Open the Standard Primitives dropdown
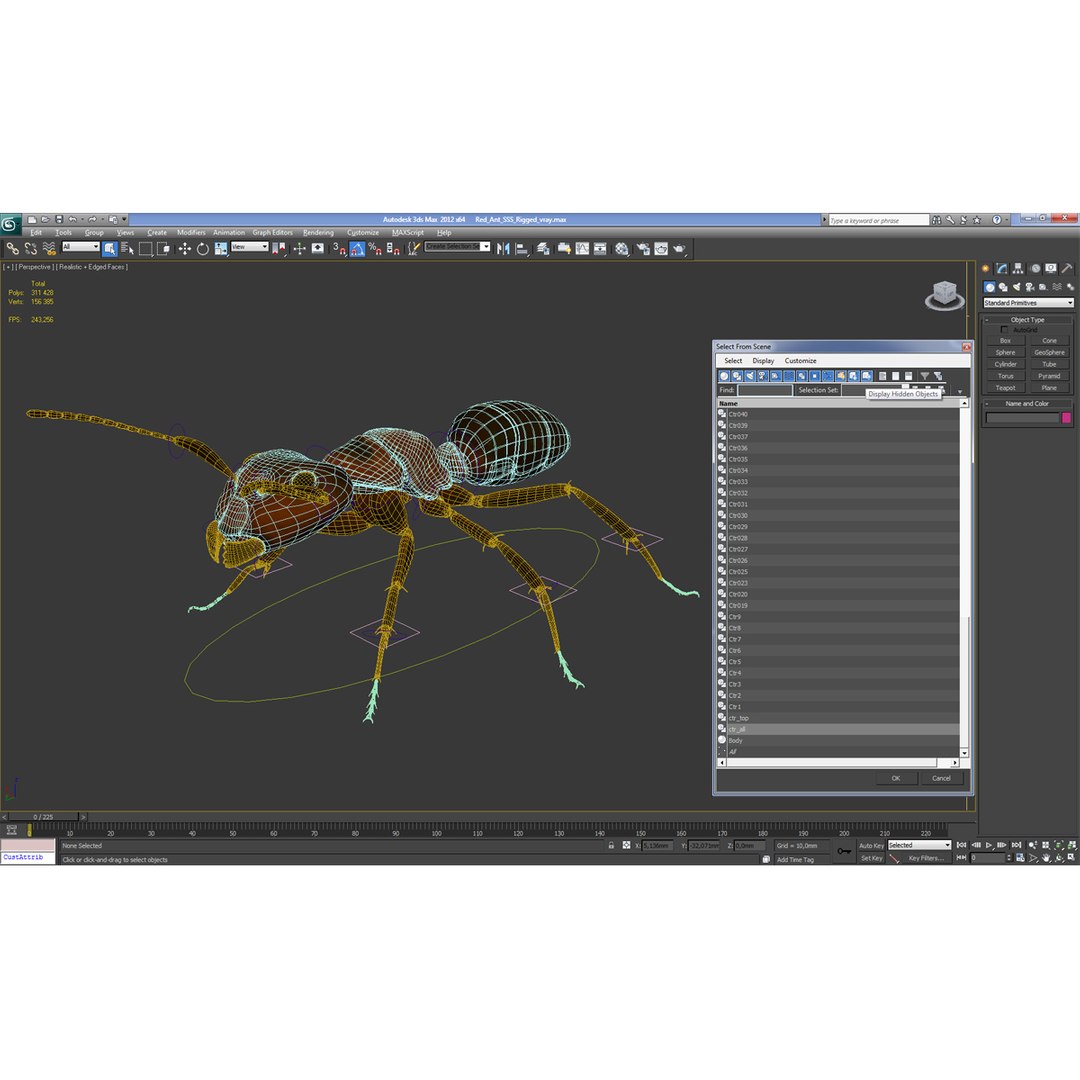 pyautogui.click(x=1028, y=303)
